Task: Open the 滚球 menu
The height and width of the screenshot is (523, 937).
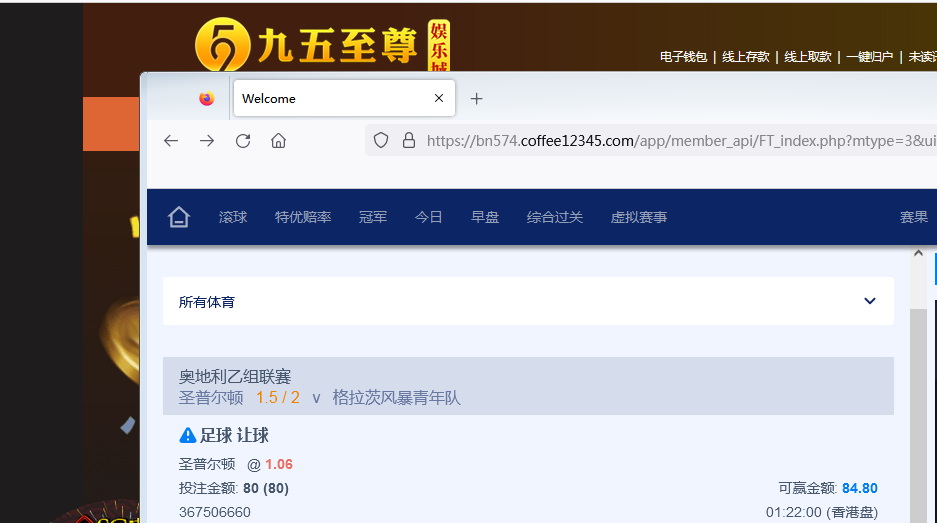Action: (x=233, y=217)
